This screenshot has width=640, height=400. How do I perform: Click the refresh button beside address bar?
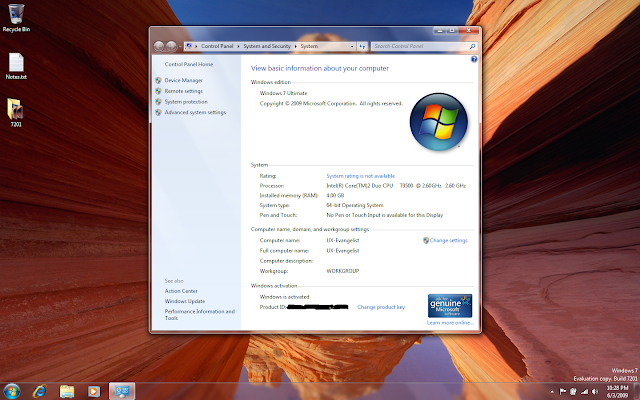tap(362, 47)
